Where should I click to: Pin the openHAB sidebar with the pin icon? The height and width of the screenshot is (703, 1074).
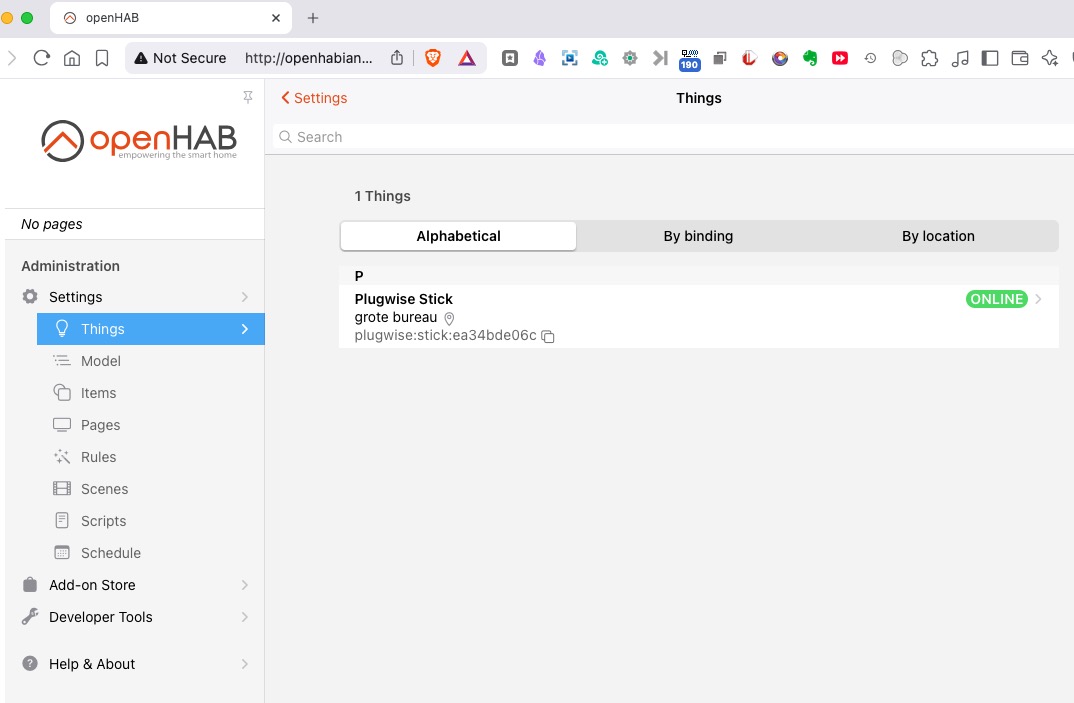[x=248, y=97]
